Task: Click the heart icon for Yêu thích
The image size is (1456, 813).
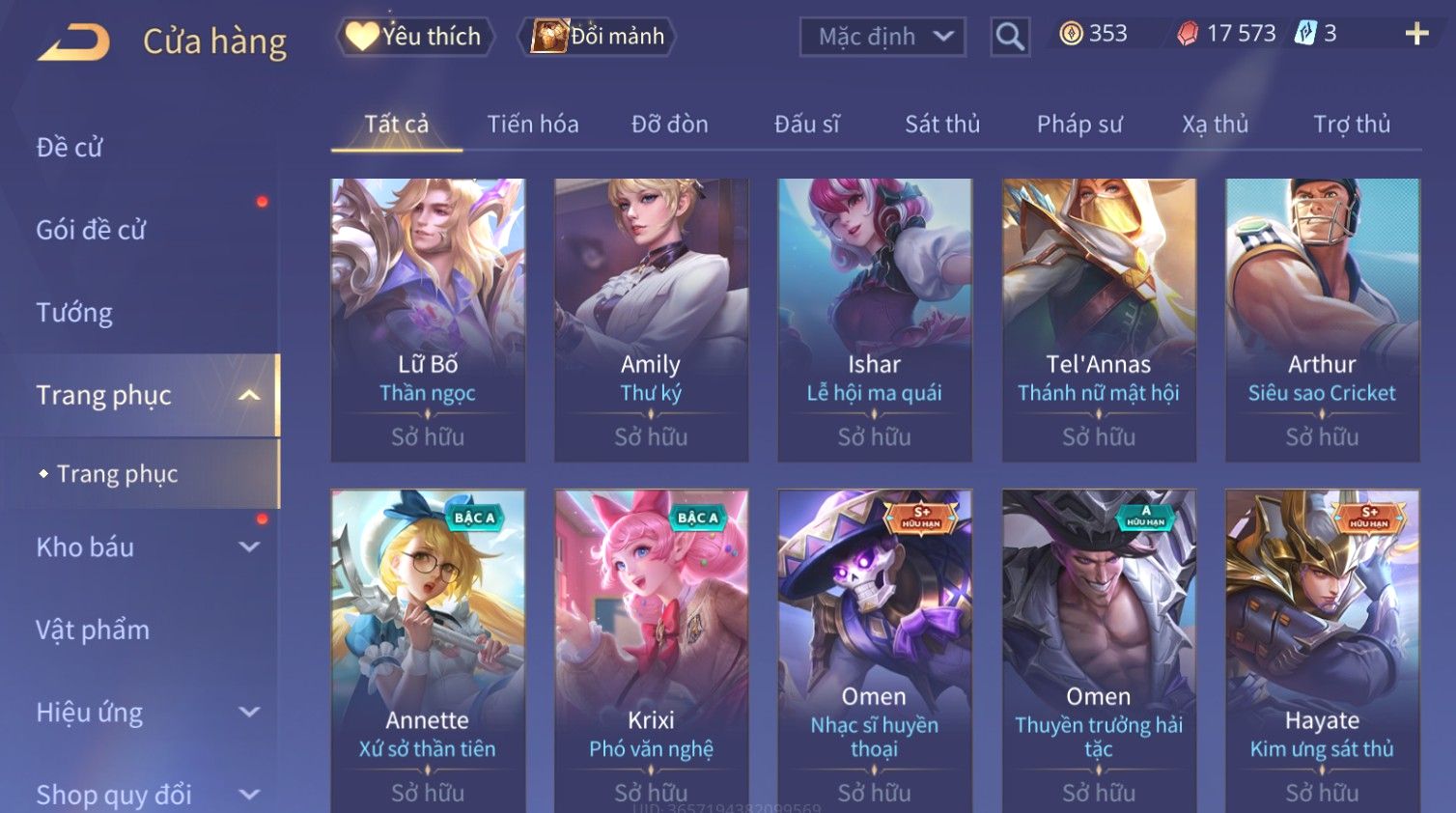Action: pos(362,36)
